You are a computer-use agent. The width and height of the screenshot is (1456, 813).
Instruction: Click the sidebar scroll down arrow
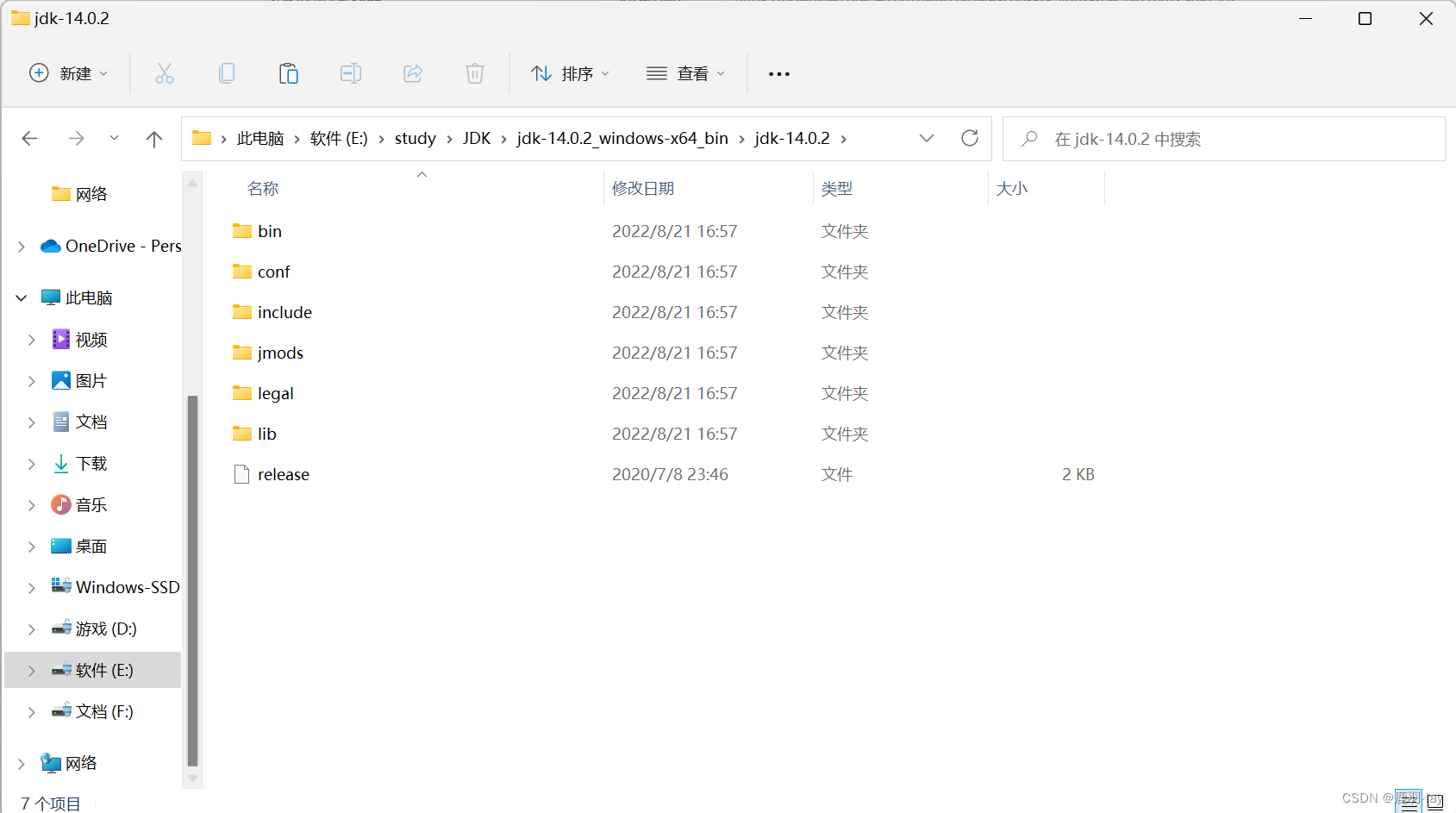pyautogui.click(x=193, y=779)
